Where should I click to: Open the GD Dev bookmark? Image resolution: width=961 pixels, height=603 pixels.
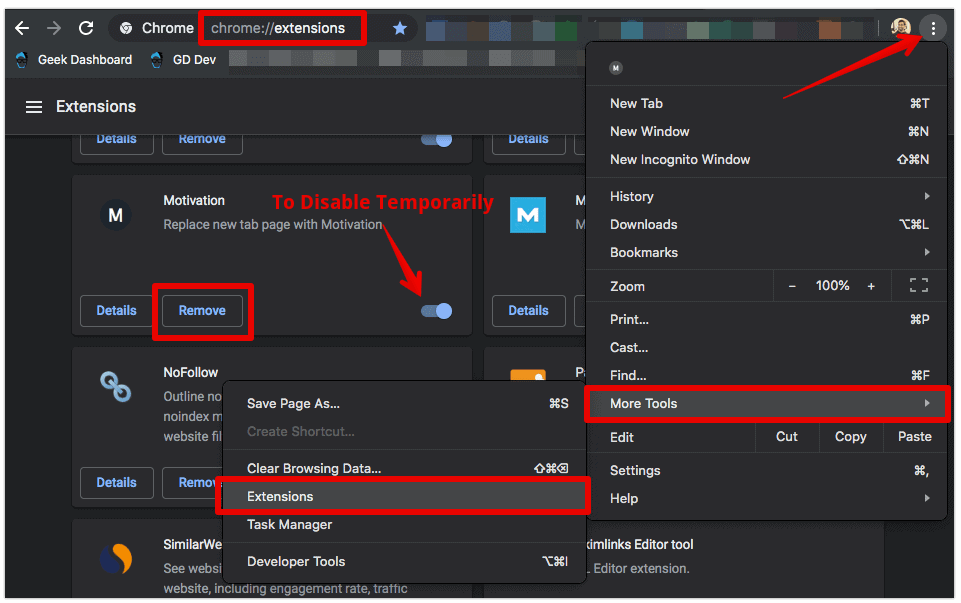tap(183, 60)
